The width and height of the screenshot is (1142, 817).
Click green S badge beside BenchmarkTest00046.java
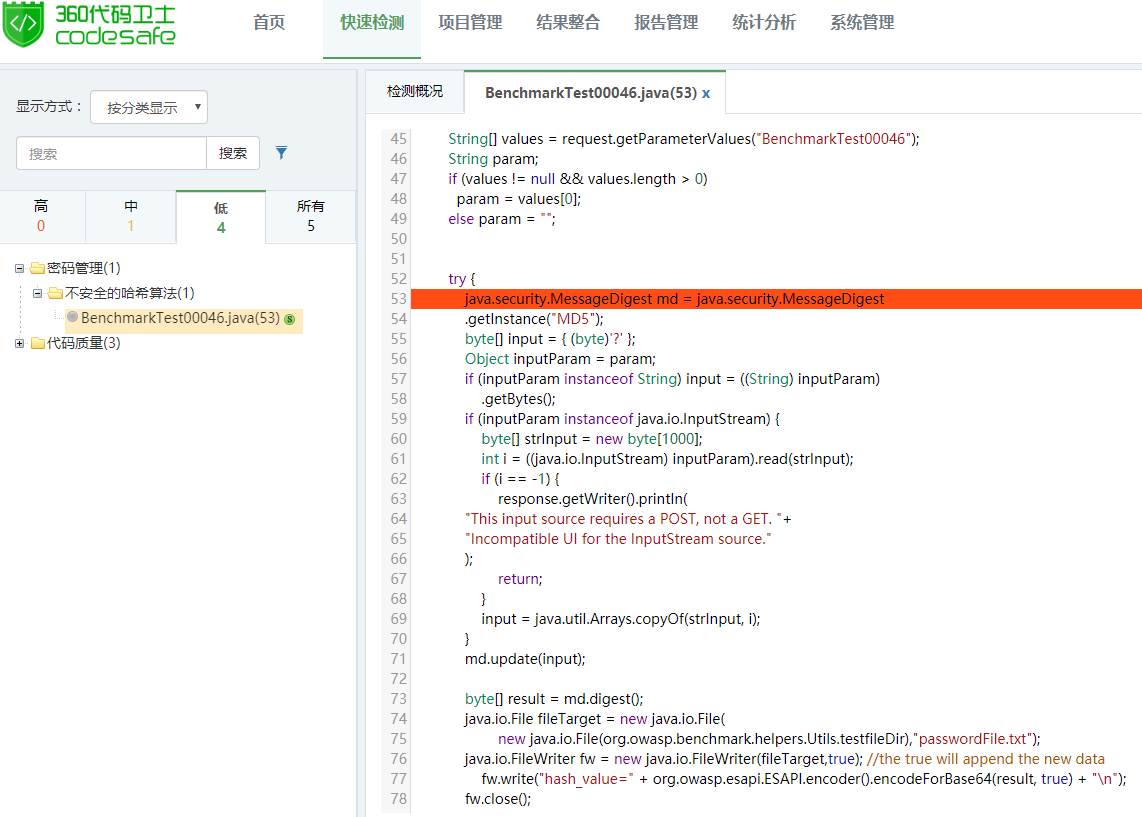pyautogui.click(x=289, y=319)
